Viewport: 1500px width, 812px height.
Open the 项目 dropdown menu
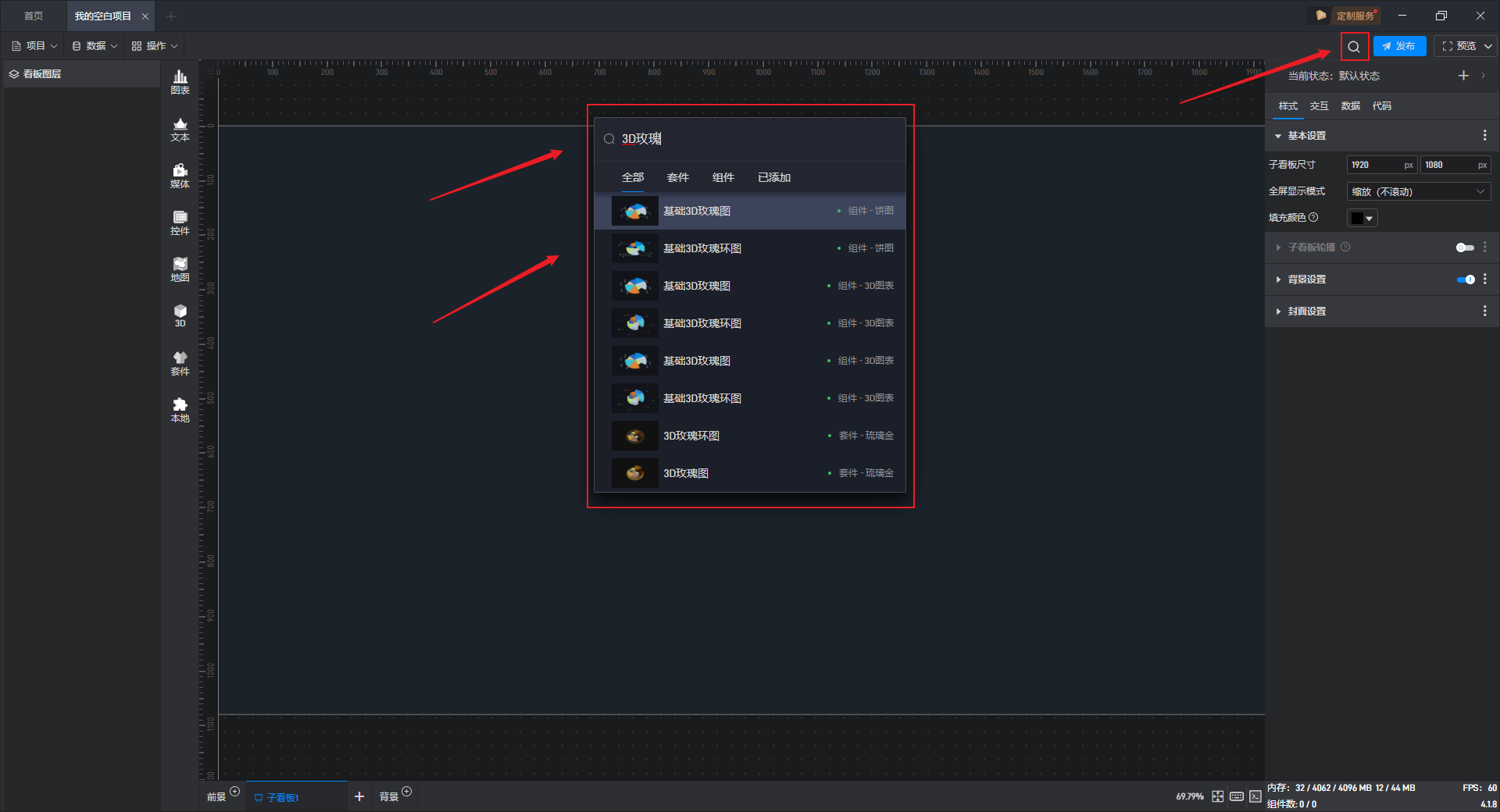click(x=35, y=46)
